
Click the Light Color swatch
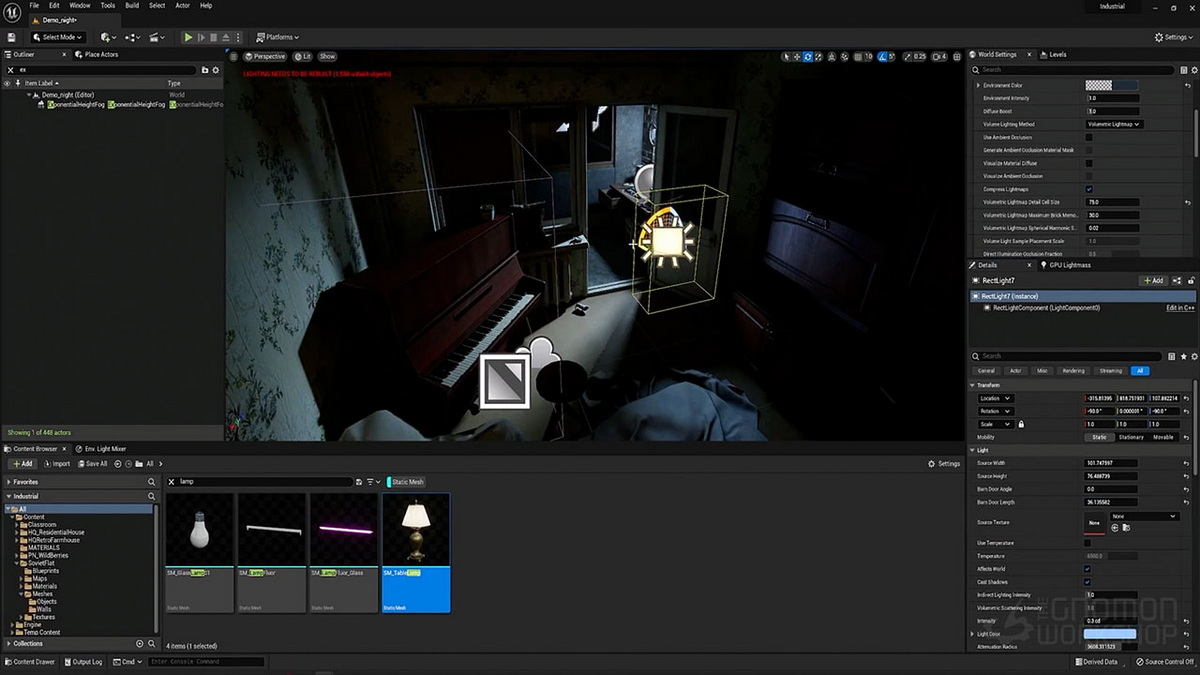coord(1111,634)
